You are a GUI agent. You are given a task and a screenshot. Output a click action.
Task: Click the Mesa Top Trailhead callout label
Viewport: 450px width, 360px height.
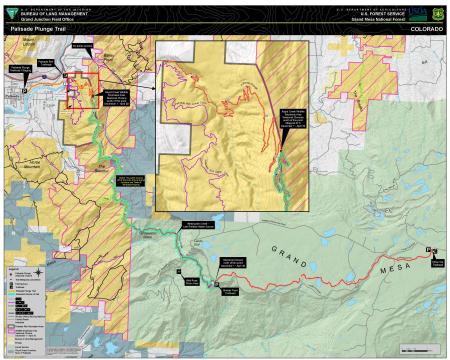pos(438,264)
